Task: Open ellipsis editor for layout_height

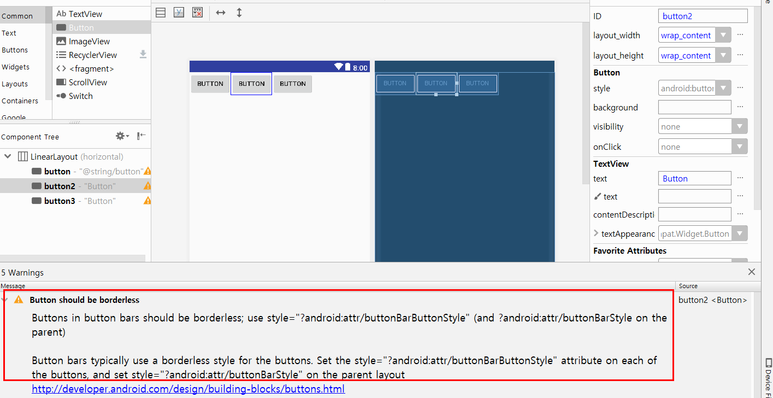Action: click(x=740, y=55)
